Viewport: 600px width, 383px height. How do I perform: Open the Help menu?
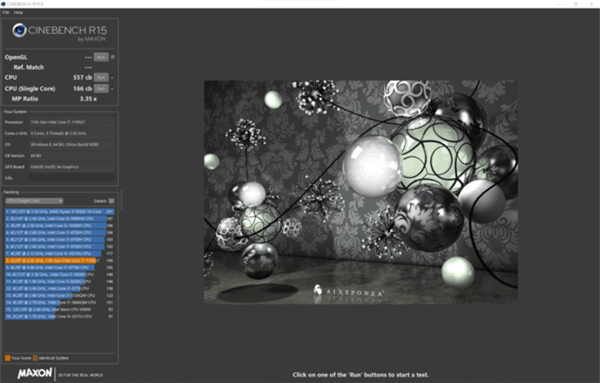(x=18, y=13)
